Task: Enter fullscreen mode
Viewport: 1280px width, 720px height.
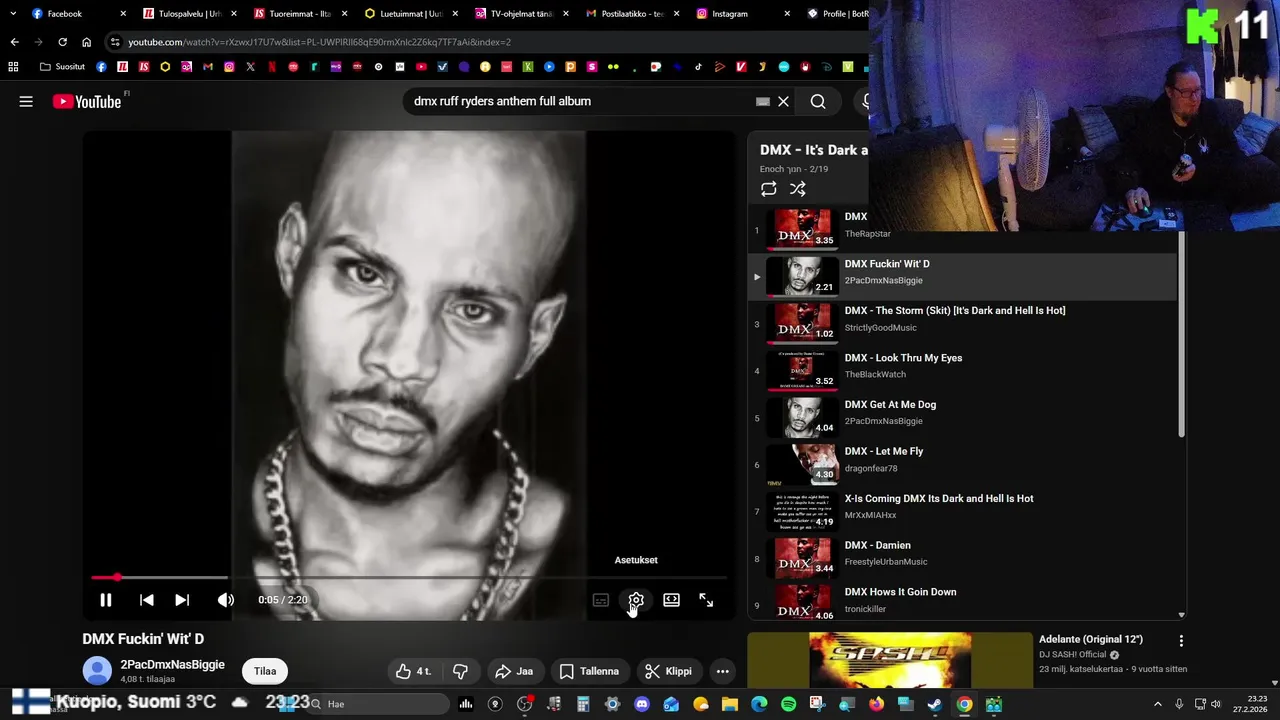Action: tap(706, 600)
